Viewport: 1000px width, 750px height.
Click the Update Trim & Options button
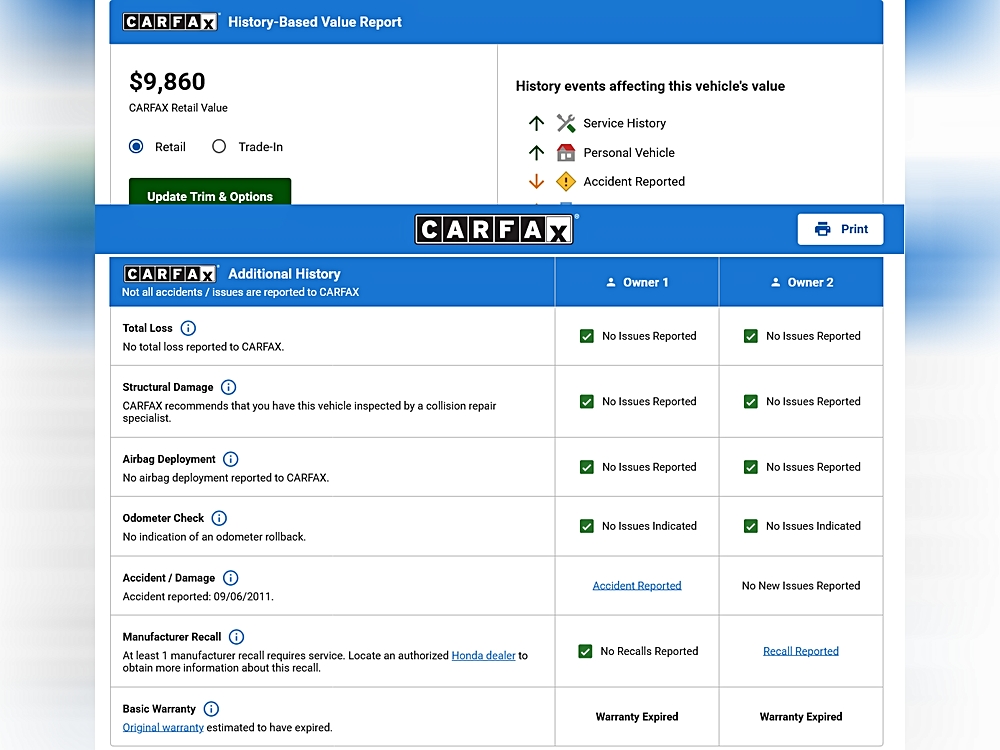pyautogui.click(x=210, y=192)
